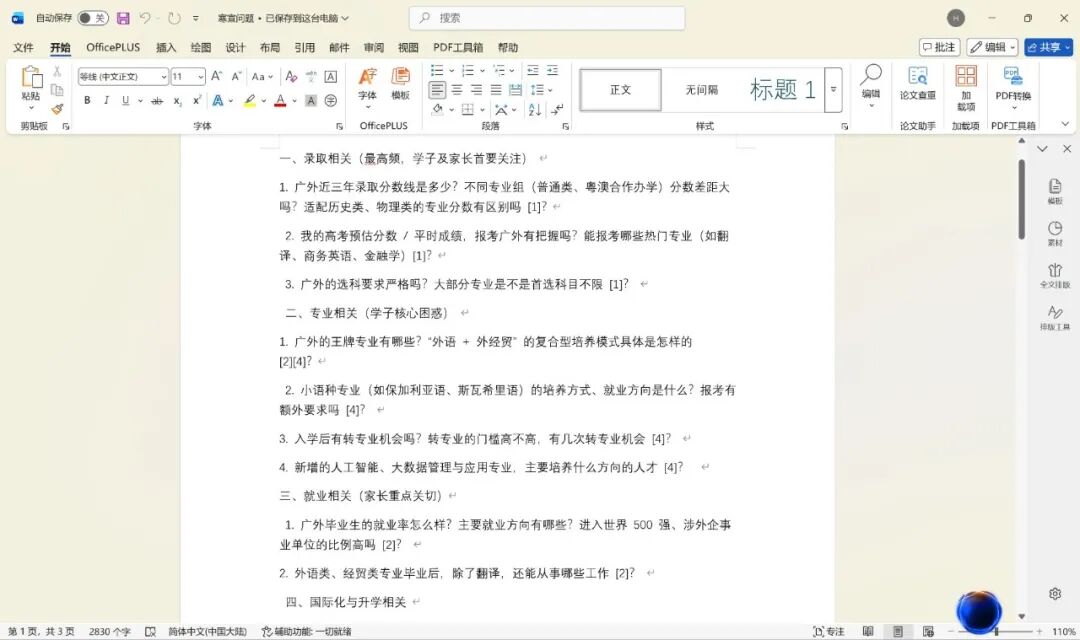Expand the styles gallery more arrow
1080x640 pixels.
click(x=833, y=90)
